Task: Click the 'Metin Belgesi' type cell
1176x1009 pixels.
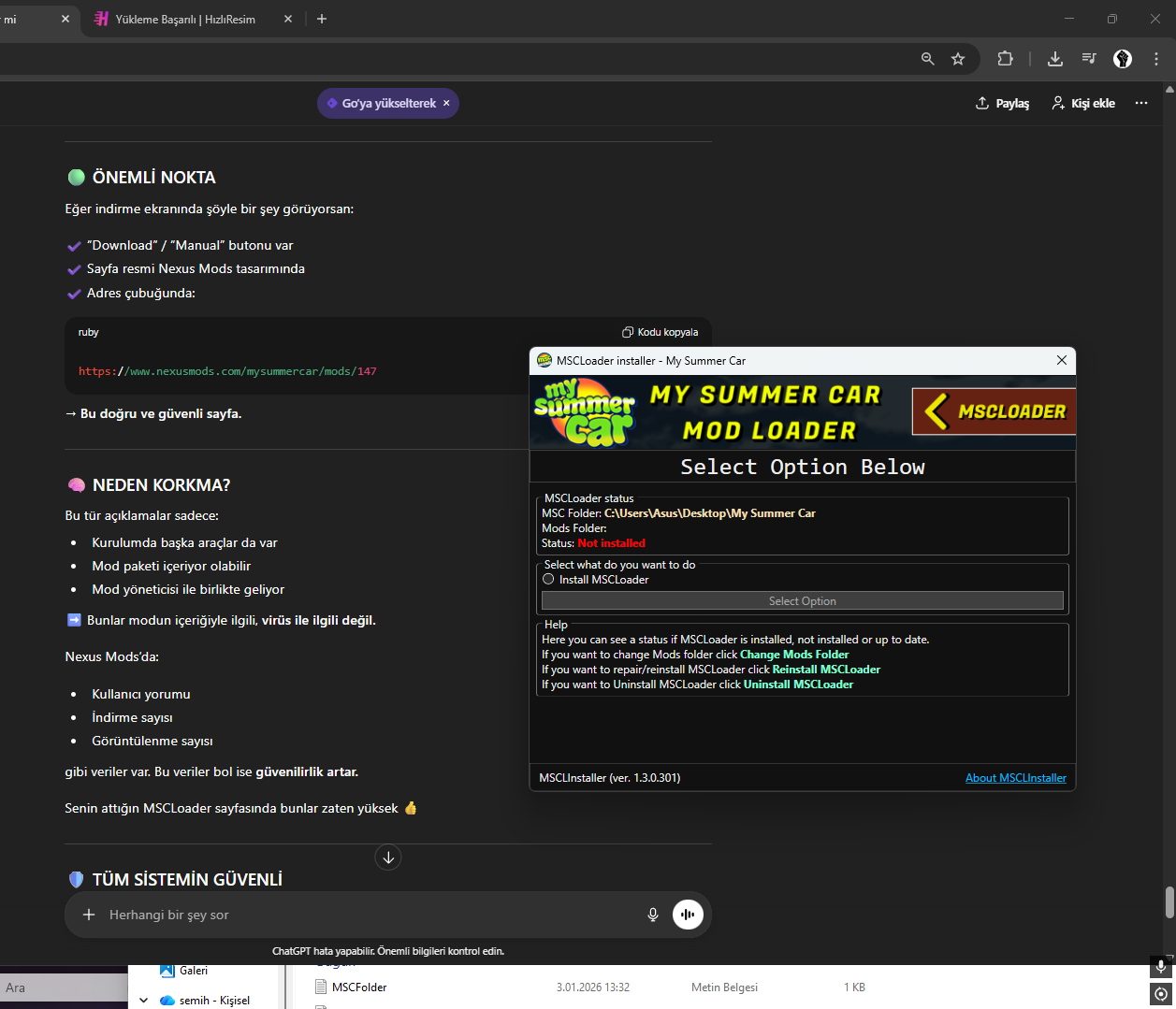Action: click(724, 987)
